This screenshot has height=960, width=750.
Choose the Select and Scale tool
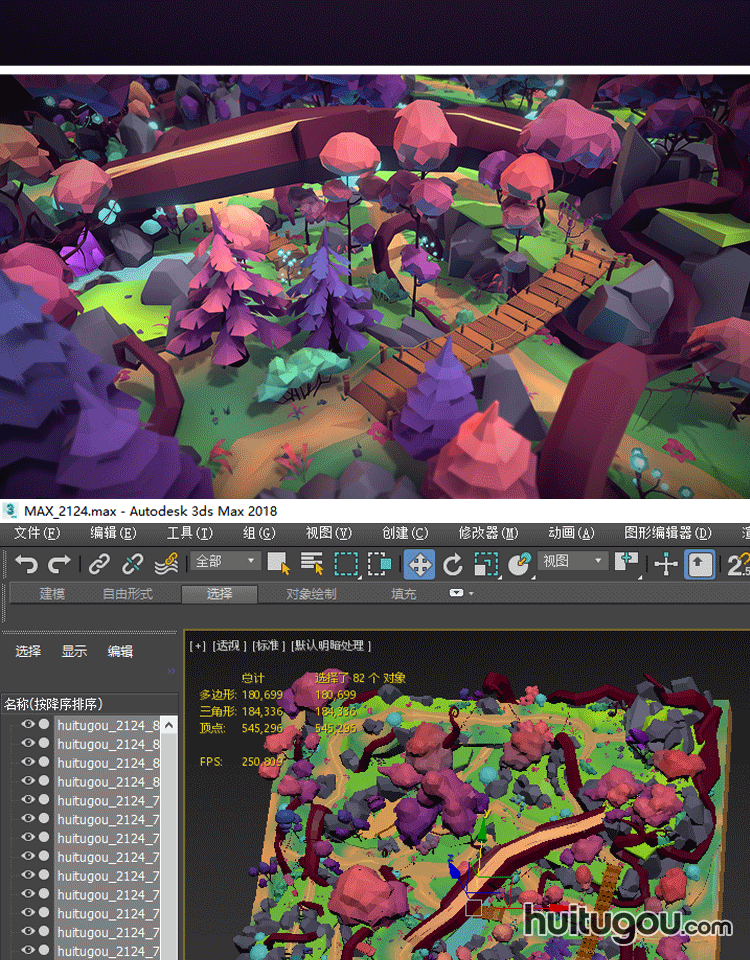pyautogui.click(x=486, y=564)
